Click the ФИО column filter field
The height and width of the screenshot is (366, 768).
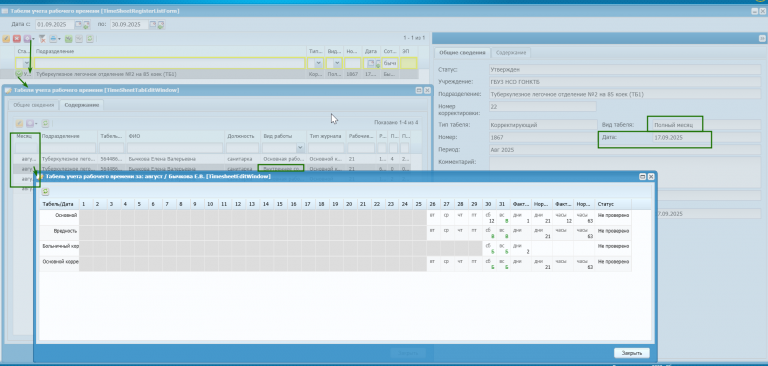(175, 148)
